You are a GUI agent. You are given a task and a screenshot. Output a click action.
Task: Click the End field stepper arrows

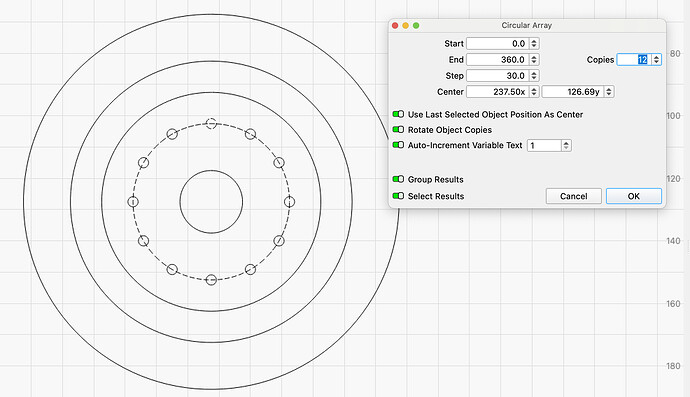pyautogui.click(x=534, y=59)
